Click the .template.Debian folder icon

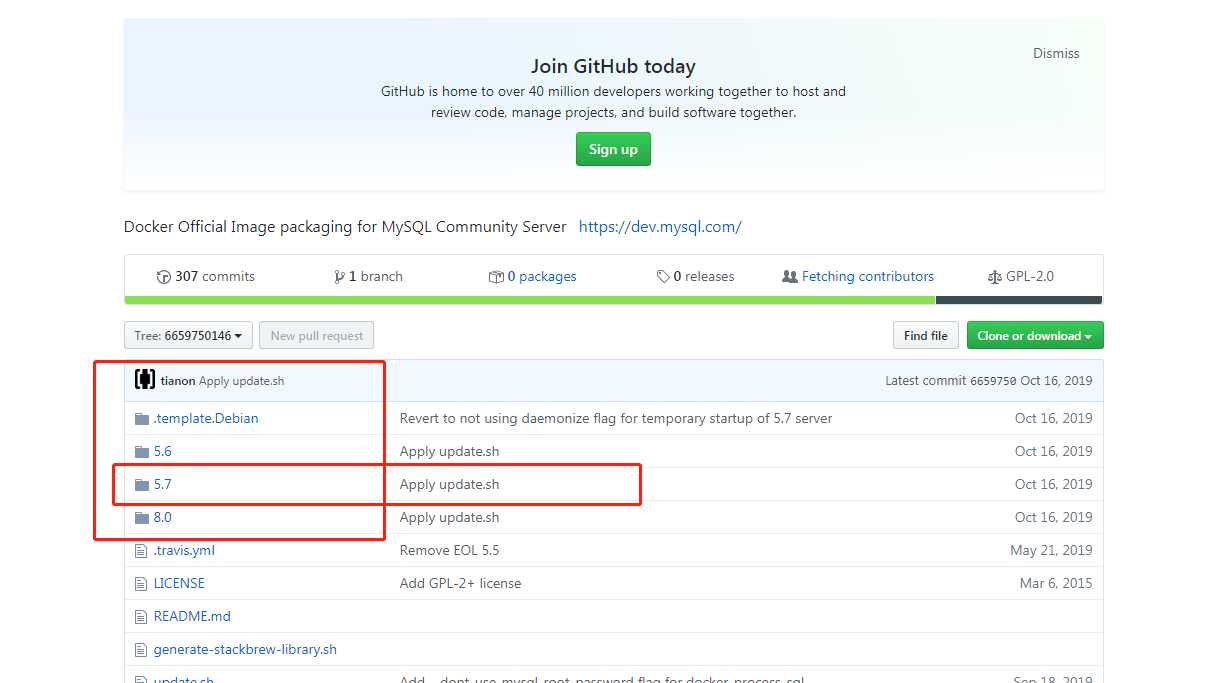click(142, 418)
